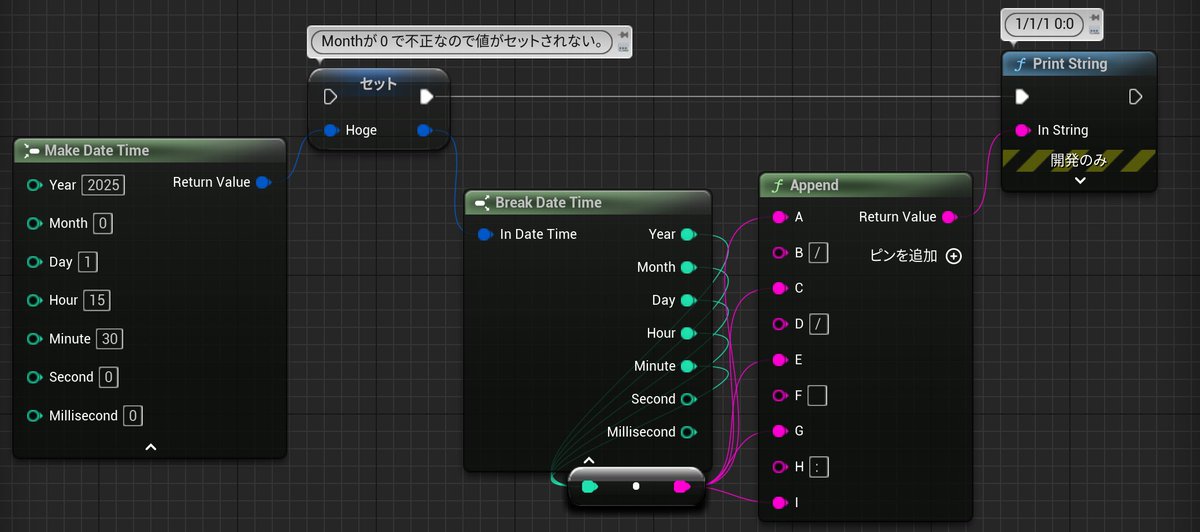Edit the D string field on Append
This screenshot has width=1200, height=532.
click(x=819, y=324)
